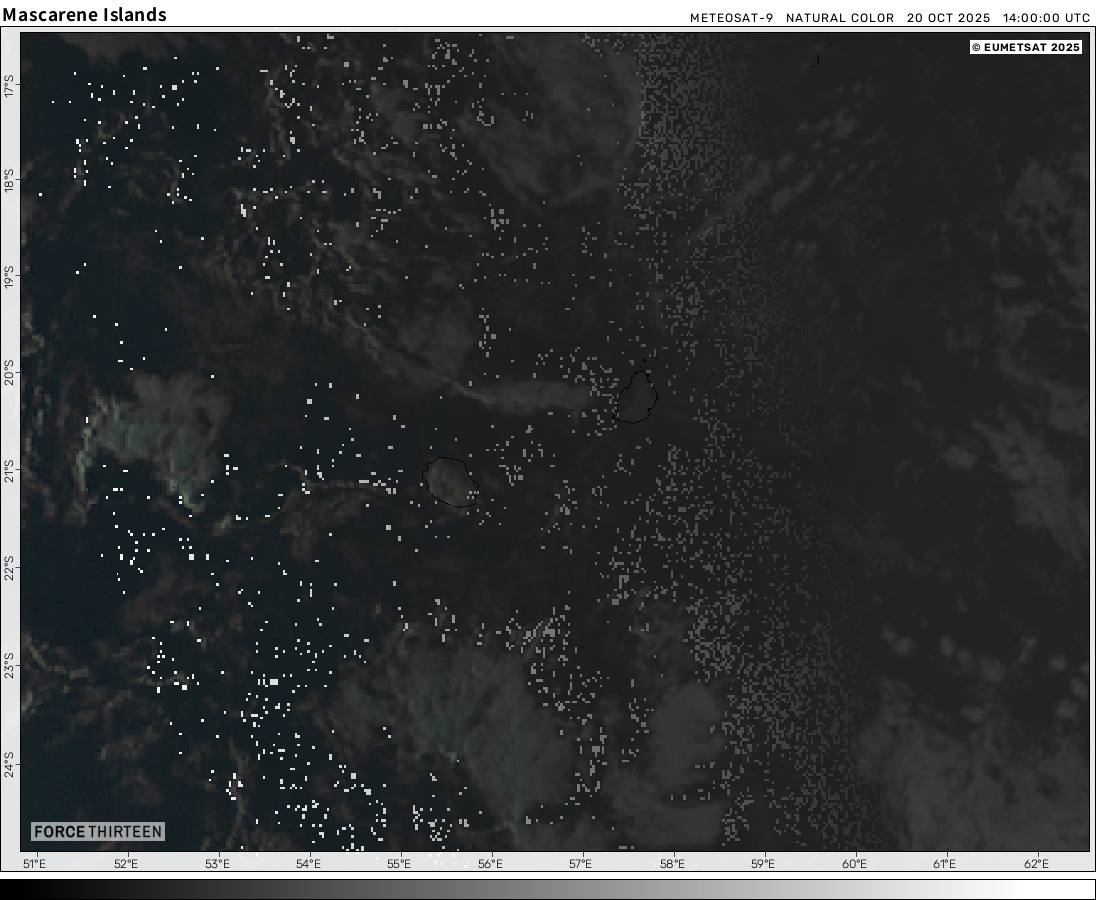The width and height of the screenshot is (1096, 900).
Task: Click the 62°E longitude label
Action: [x=1037, y=864]
